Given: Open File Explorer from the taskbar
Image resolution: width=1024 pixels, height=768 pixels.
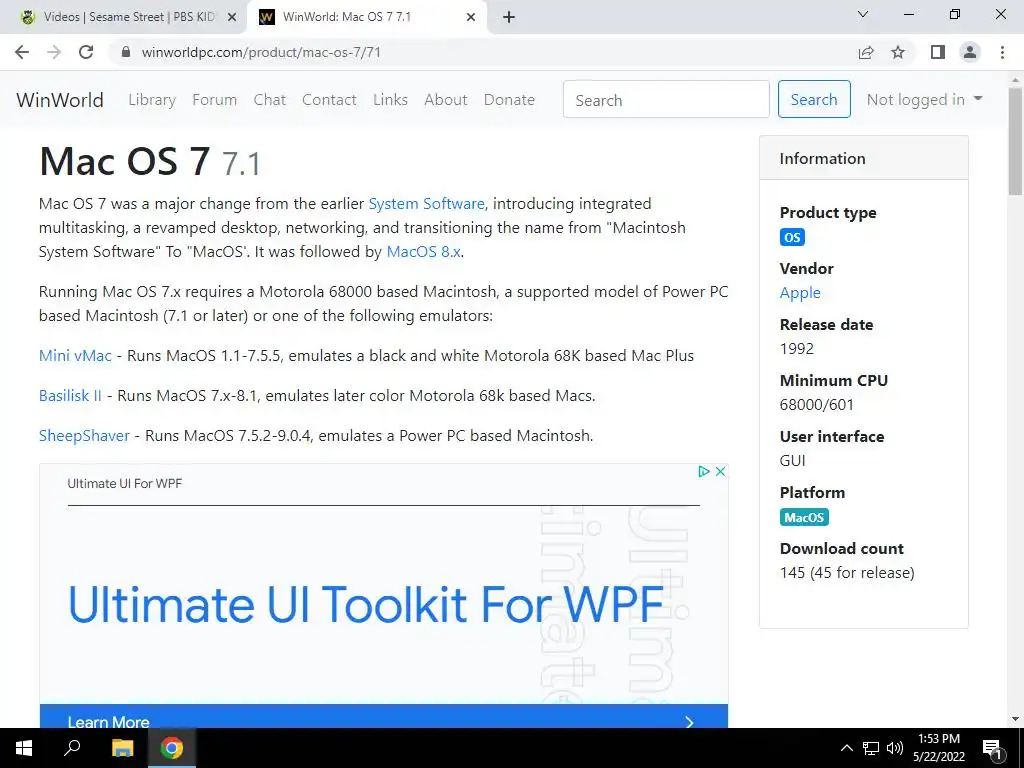Looking at the screenshot, I should (x=122, y=748).
